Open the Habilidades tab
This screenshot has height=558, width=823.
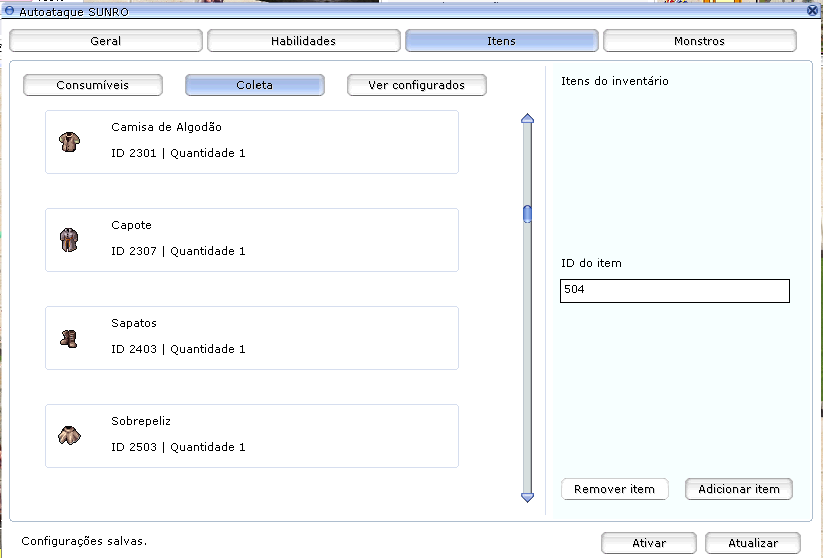303,41
